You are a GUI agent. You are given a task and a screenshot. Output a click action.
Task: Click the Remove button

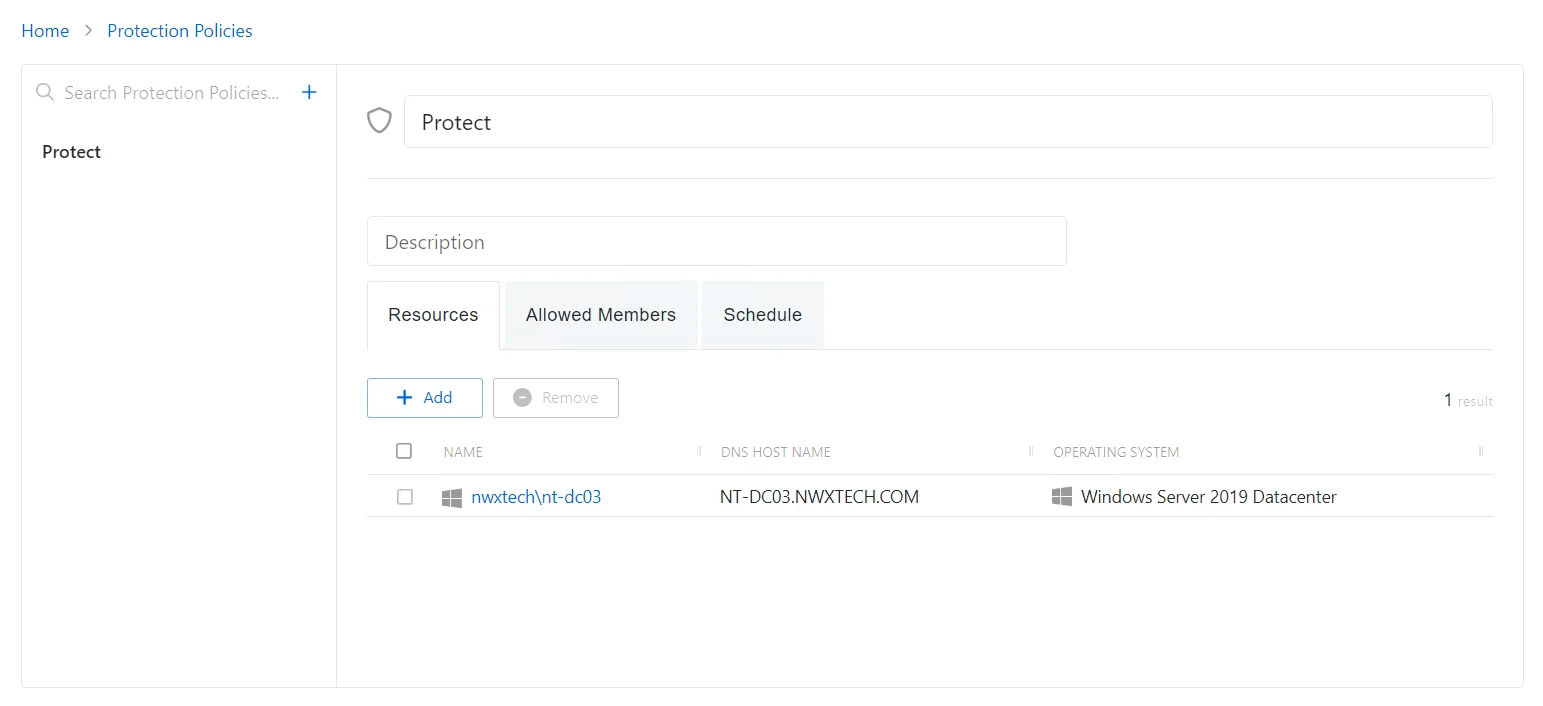556,398
